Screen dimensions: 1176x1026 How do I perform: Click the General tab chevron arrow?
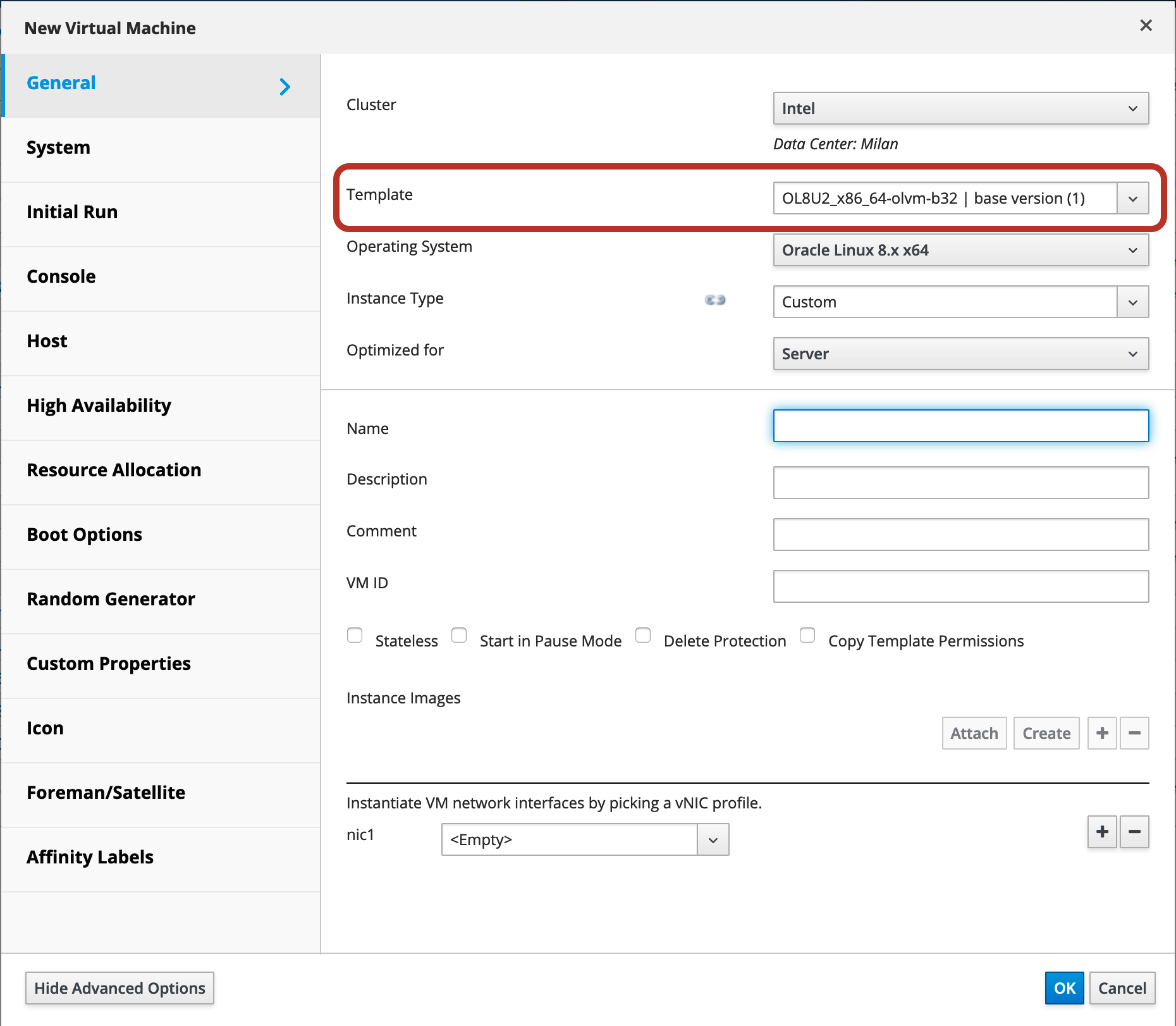[x=285, y=87]
